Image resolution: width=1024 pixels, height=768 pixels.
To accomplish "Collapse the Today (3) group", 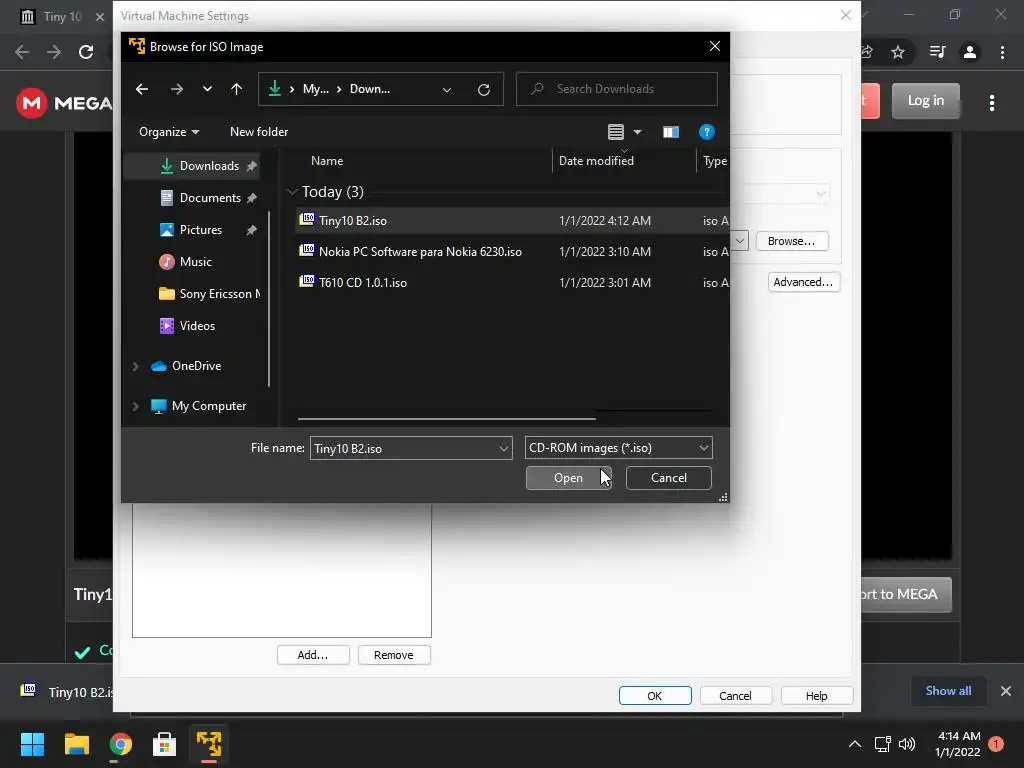I will pyautogui.click(x=293, y=192).
